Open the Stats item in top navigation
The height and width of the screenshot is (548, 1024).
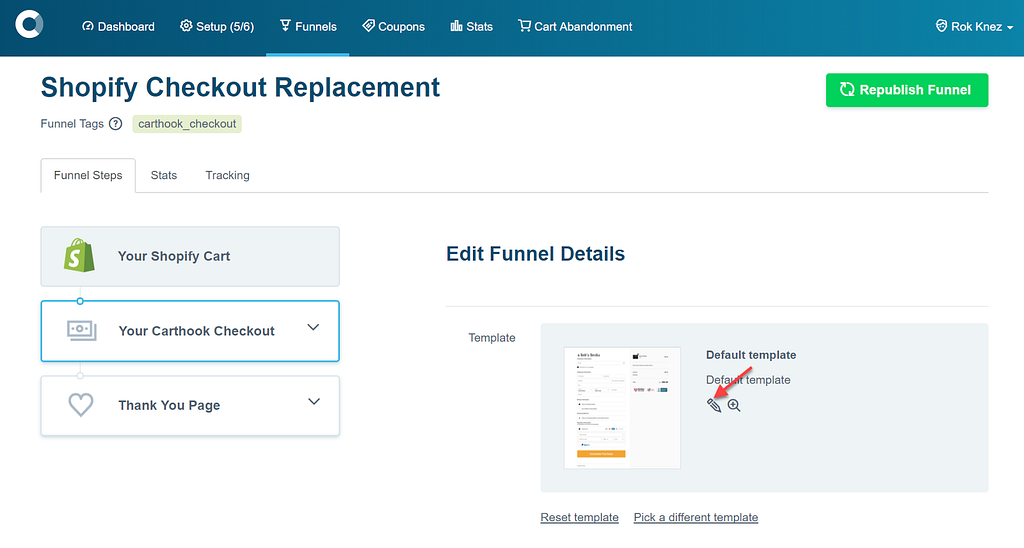click(472, 27)
